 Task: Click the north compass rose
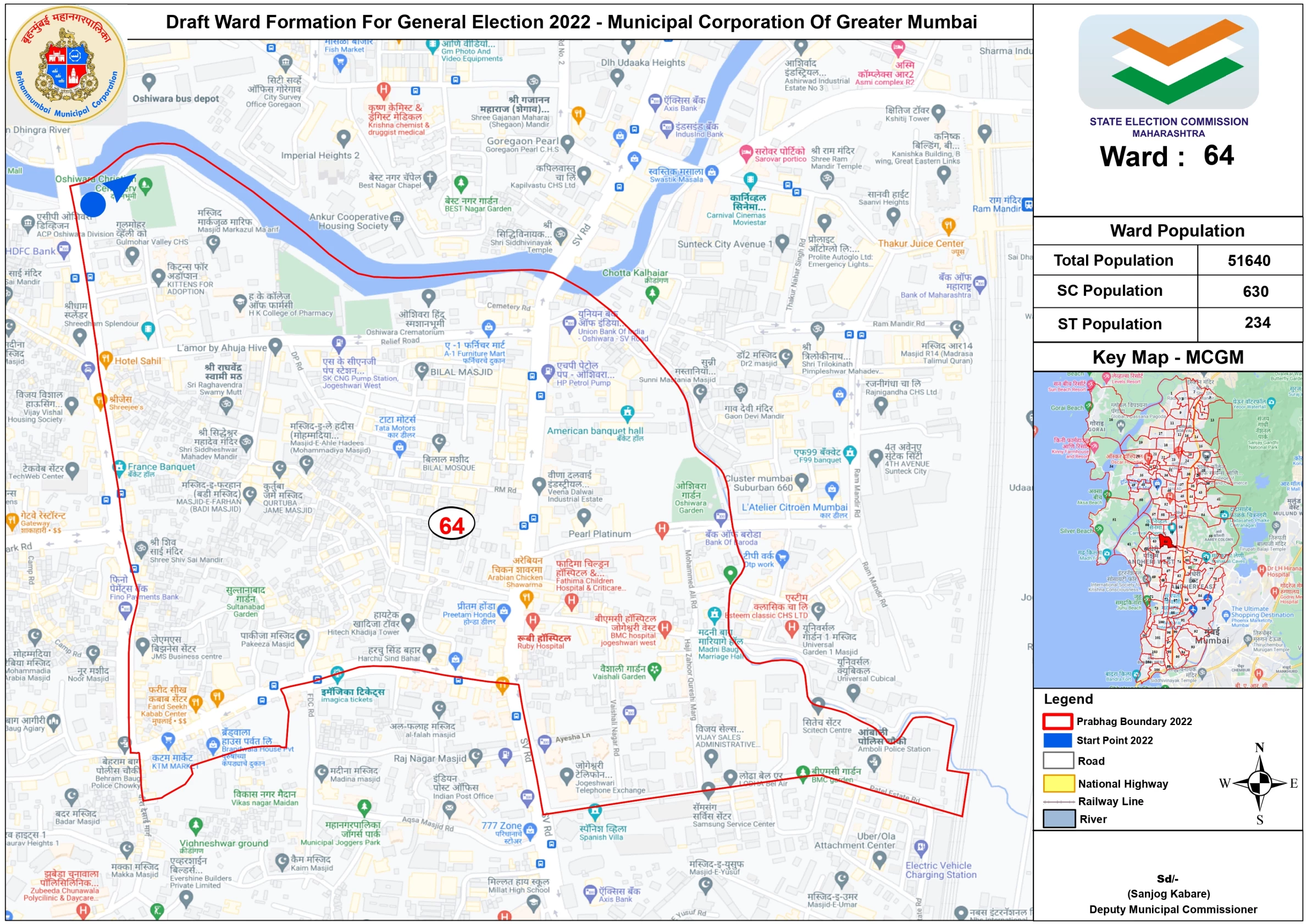tap(1261, 784)
